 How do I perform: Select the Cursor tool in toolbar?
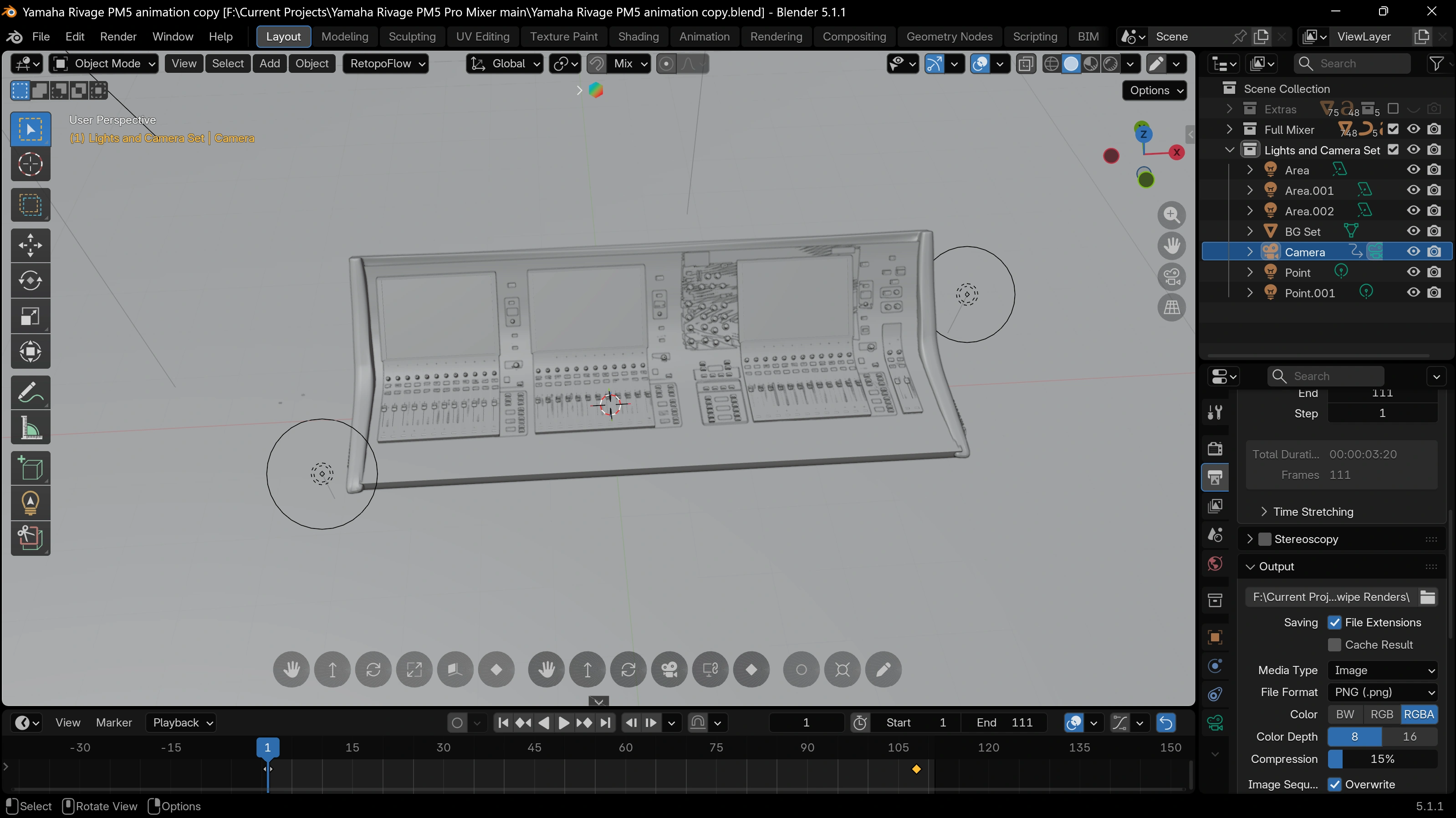click(x=31, y=164)
